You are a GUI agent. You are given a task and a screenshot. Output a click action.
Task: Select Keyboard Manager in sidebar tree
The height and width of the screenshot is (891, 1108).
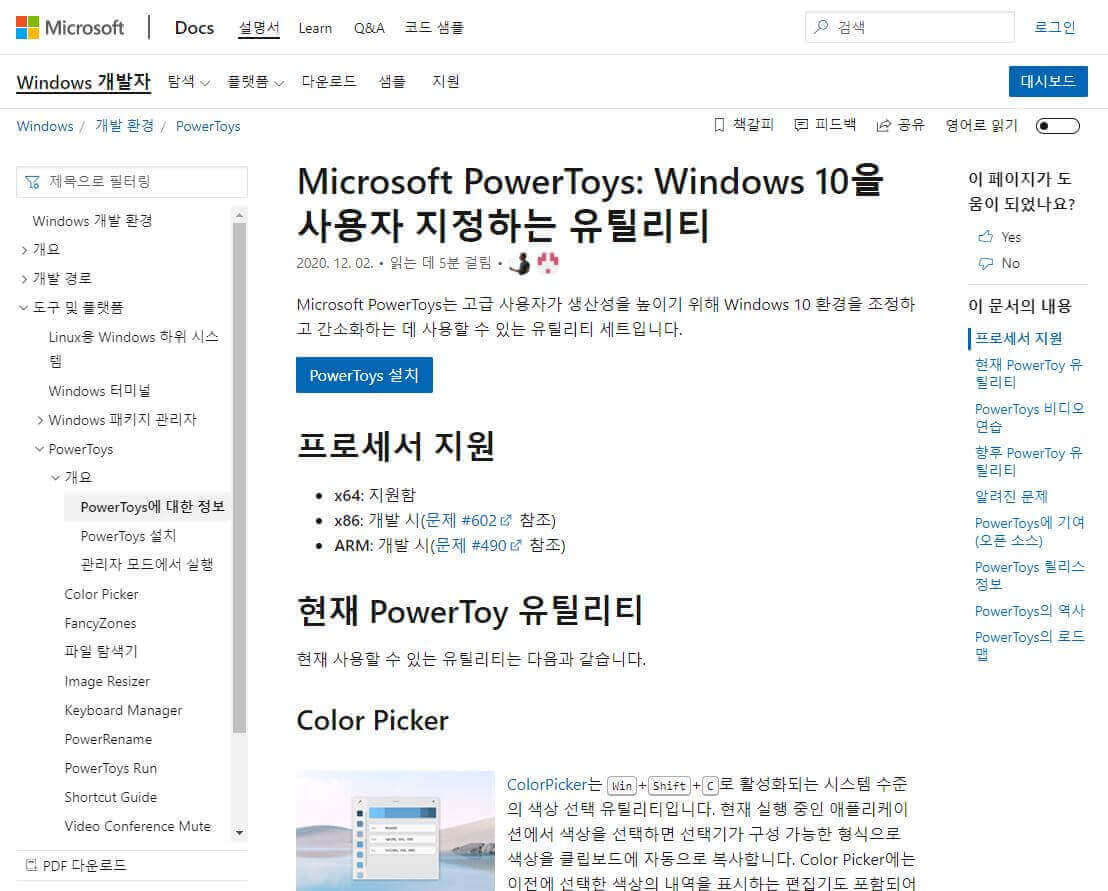tap(124, 710)
